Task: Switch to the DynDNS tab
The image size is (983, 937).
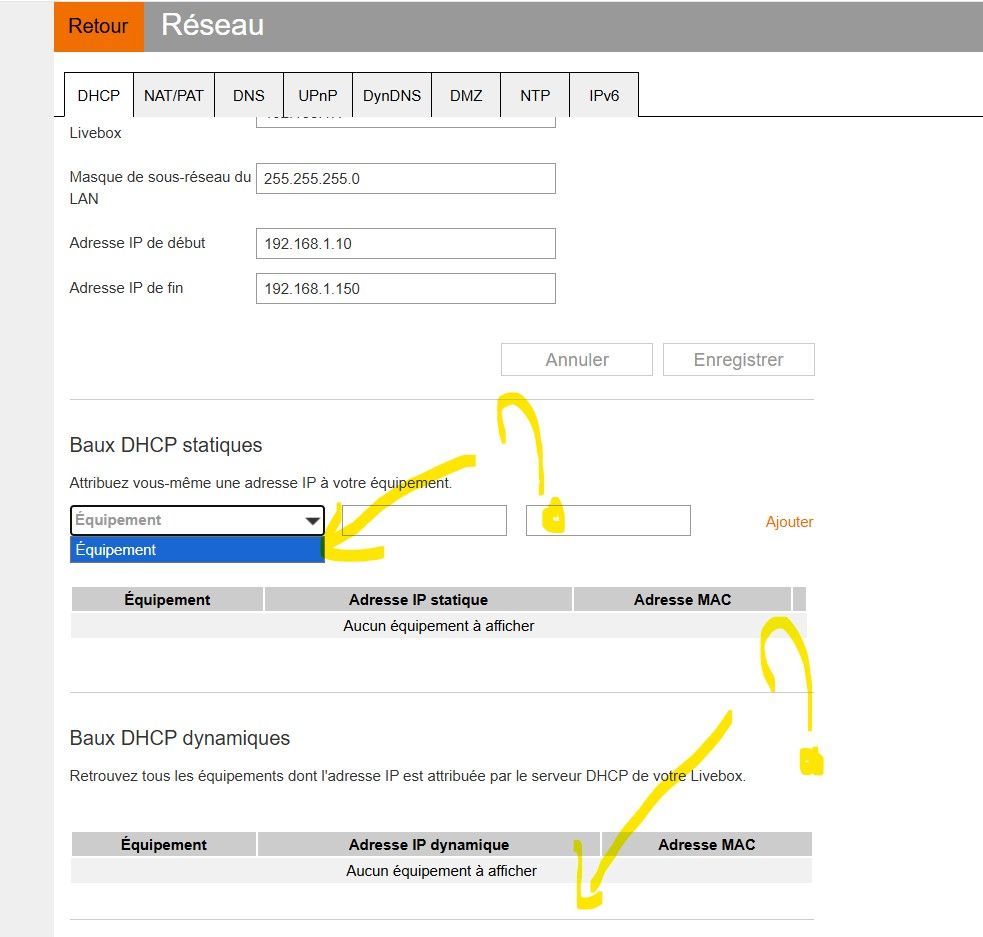Action: (x=392, y=95)
